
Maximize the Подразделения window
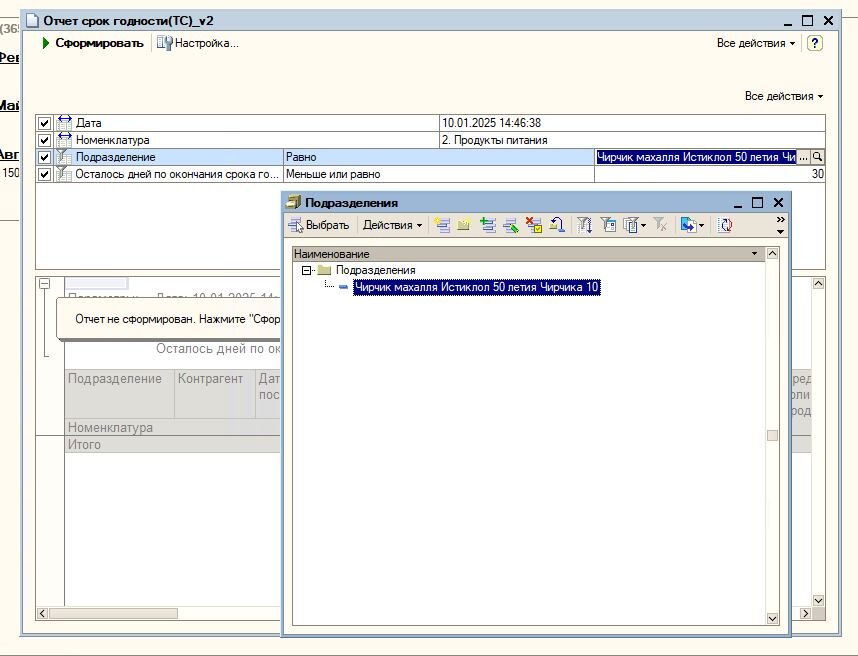pyautogui.click(x=757, y=202)
